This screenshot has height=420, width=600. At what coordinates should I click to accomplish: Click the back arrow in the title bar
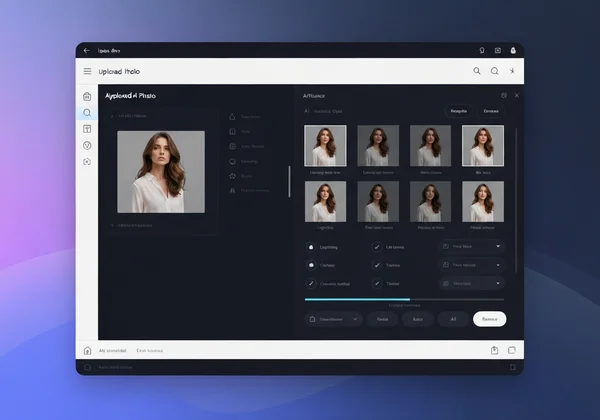(87, 50)
